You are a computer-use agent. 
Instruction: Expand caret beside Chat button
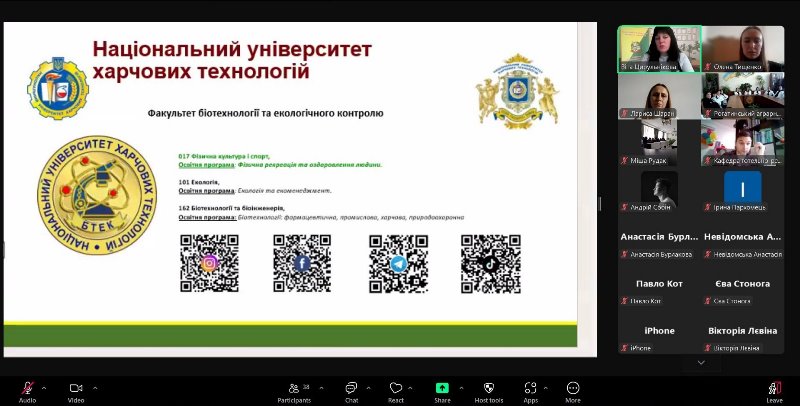pyautogui.click(x=368, y=388)
